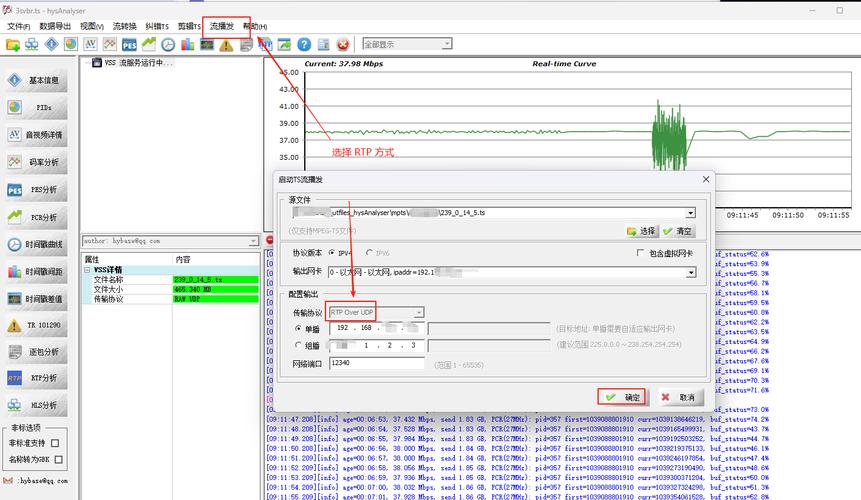Click the open file folder toolbar icon

(x=13, y=45)
